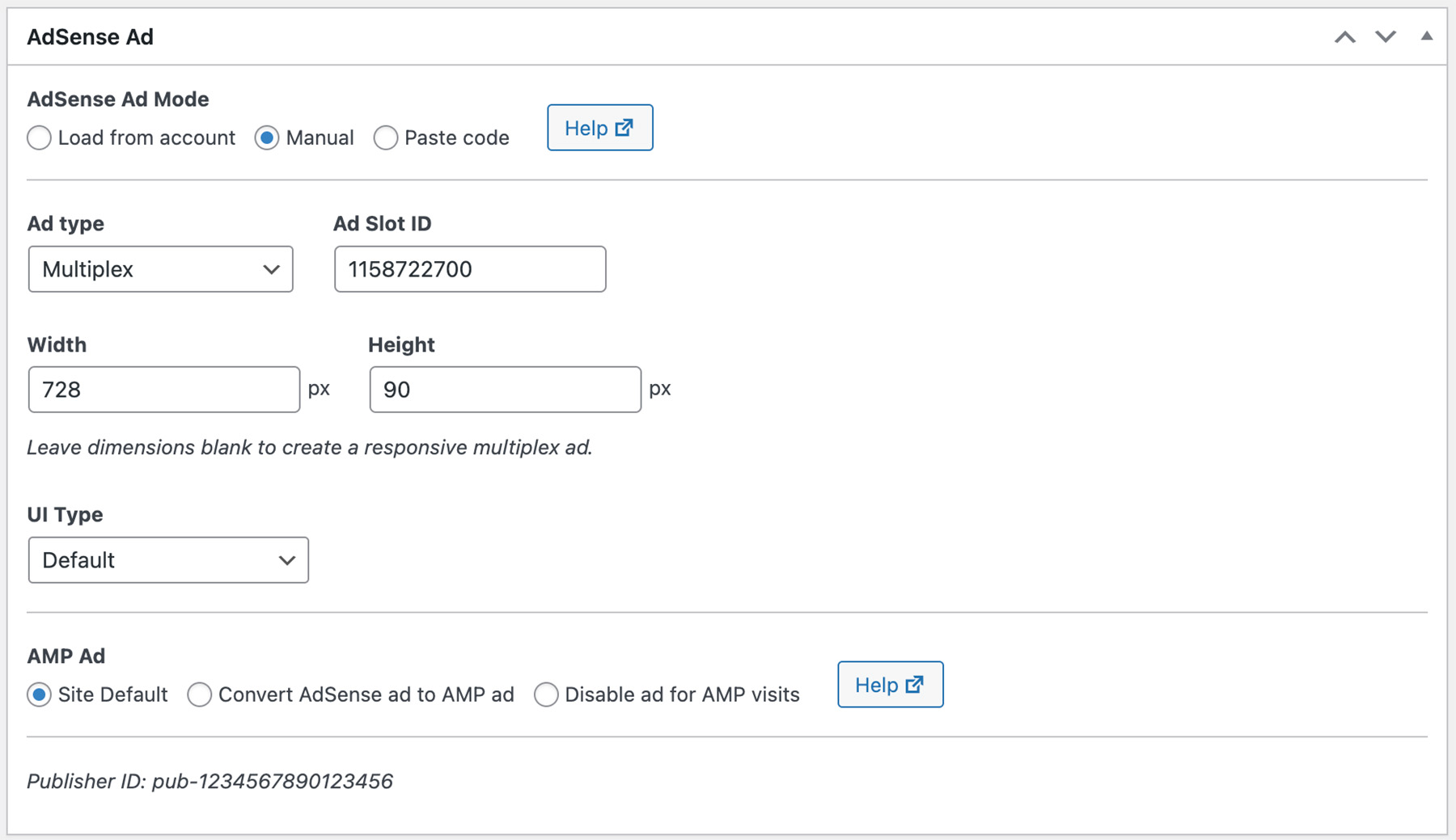The width and height of the screenshot is (1456, 840).
Task: Click the AdSense Ad panel title
Action: [91, 37]
